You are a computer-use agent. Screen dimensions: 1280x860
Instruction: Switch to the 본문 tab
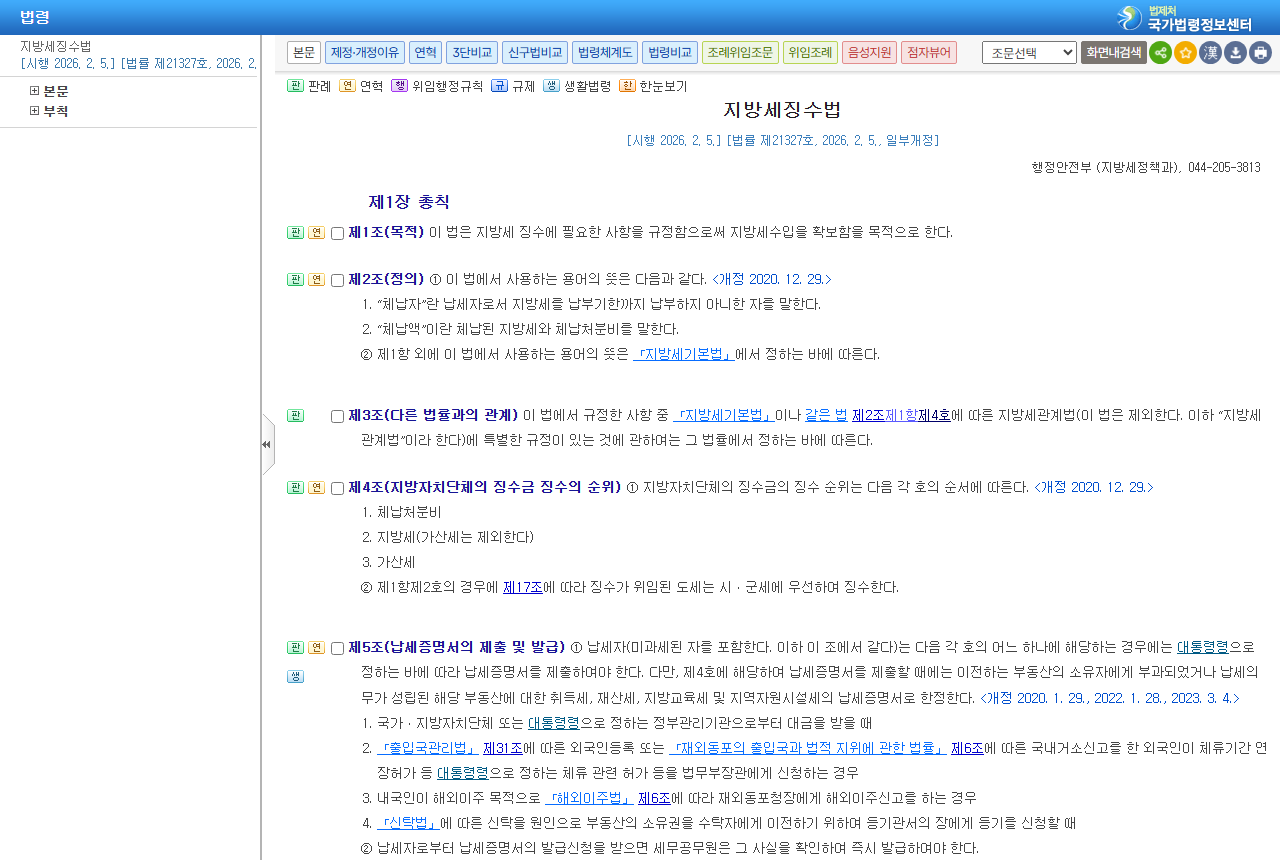pos(304,53)
